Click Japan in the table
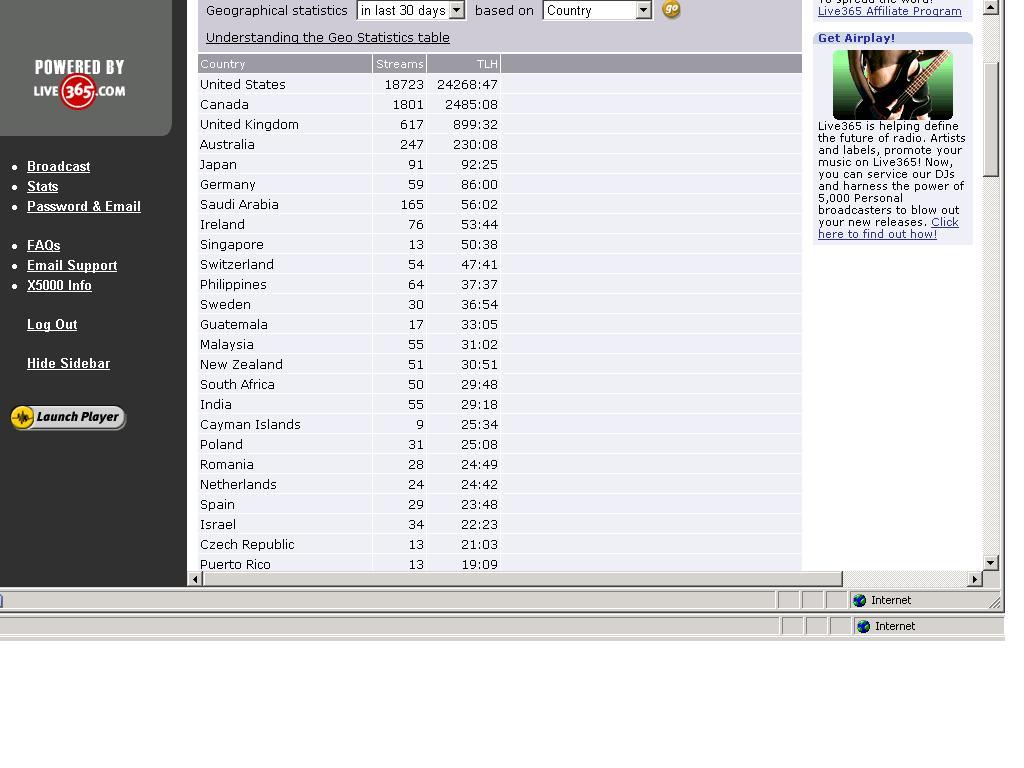The image size is (1024, 768). click(x=218, y=165)
